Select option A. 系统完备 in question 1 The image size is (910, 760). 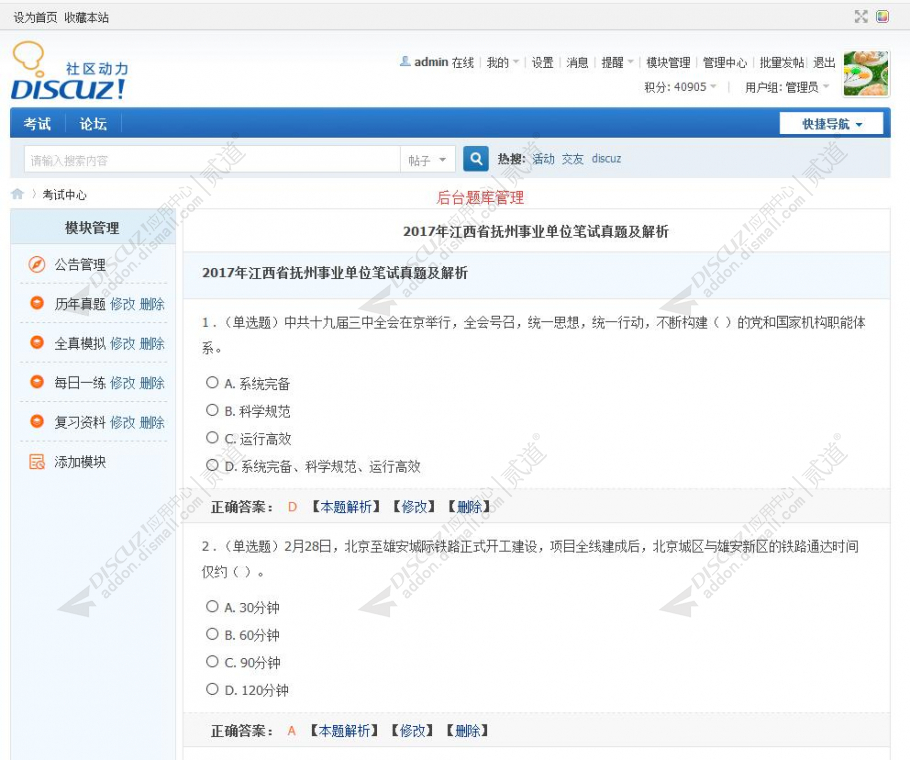point(212,382)
